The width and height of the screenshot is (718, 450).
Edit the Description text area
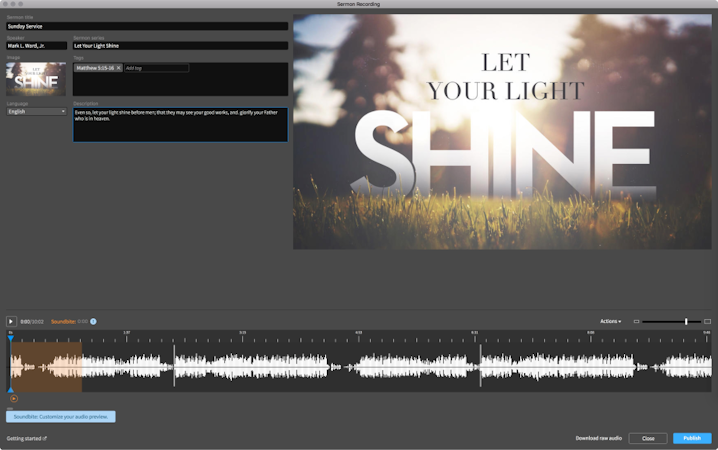[180, 125]
